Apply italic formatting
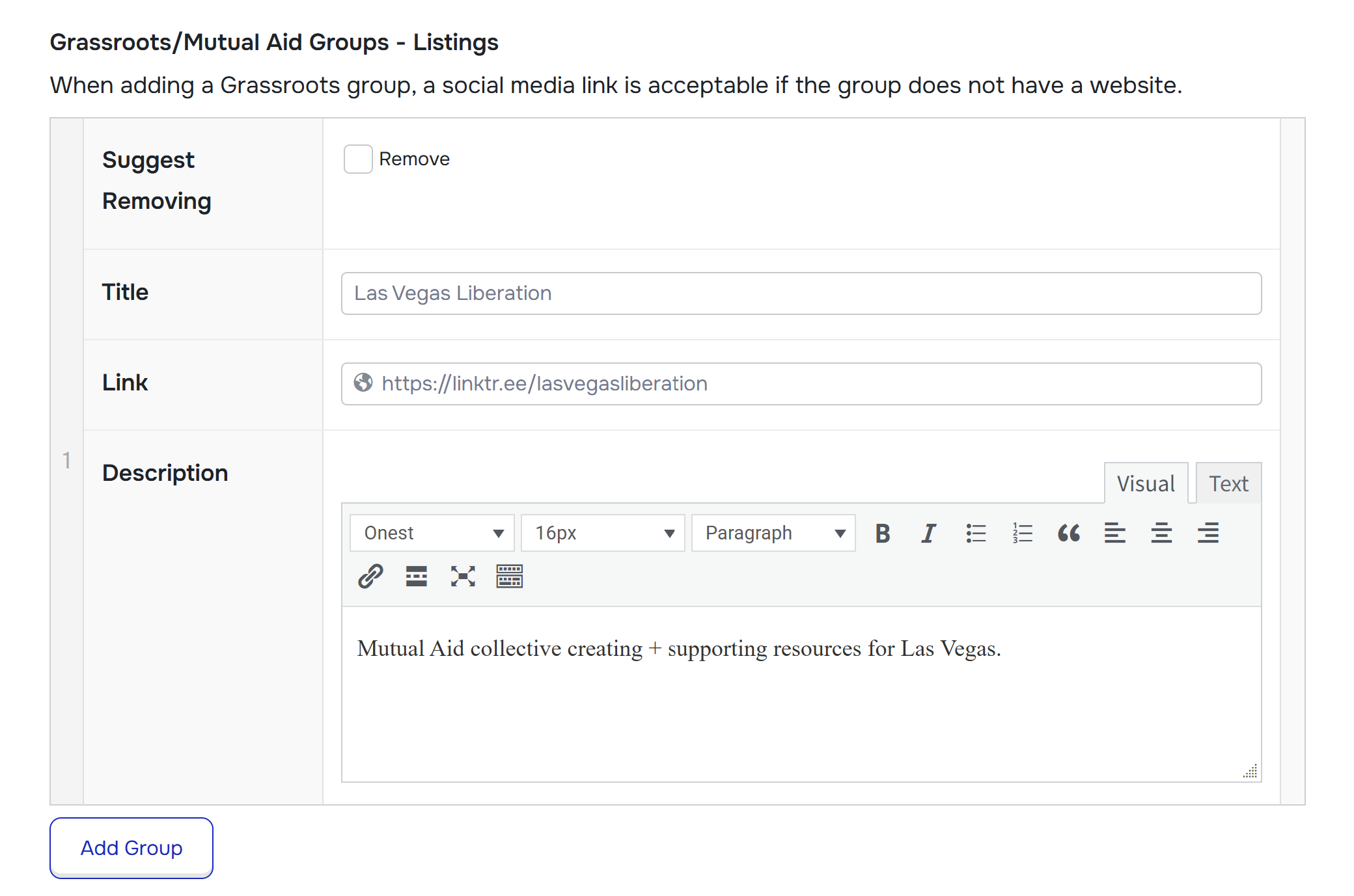 [928, 533]
